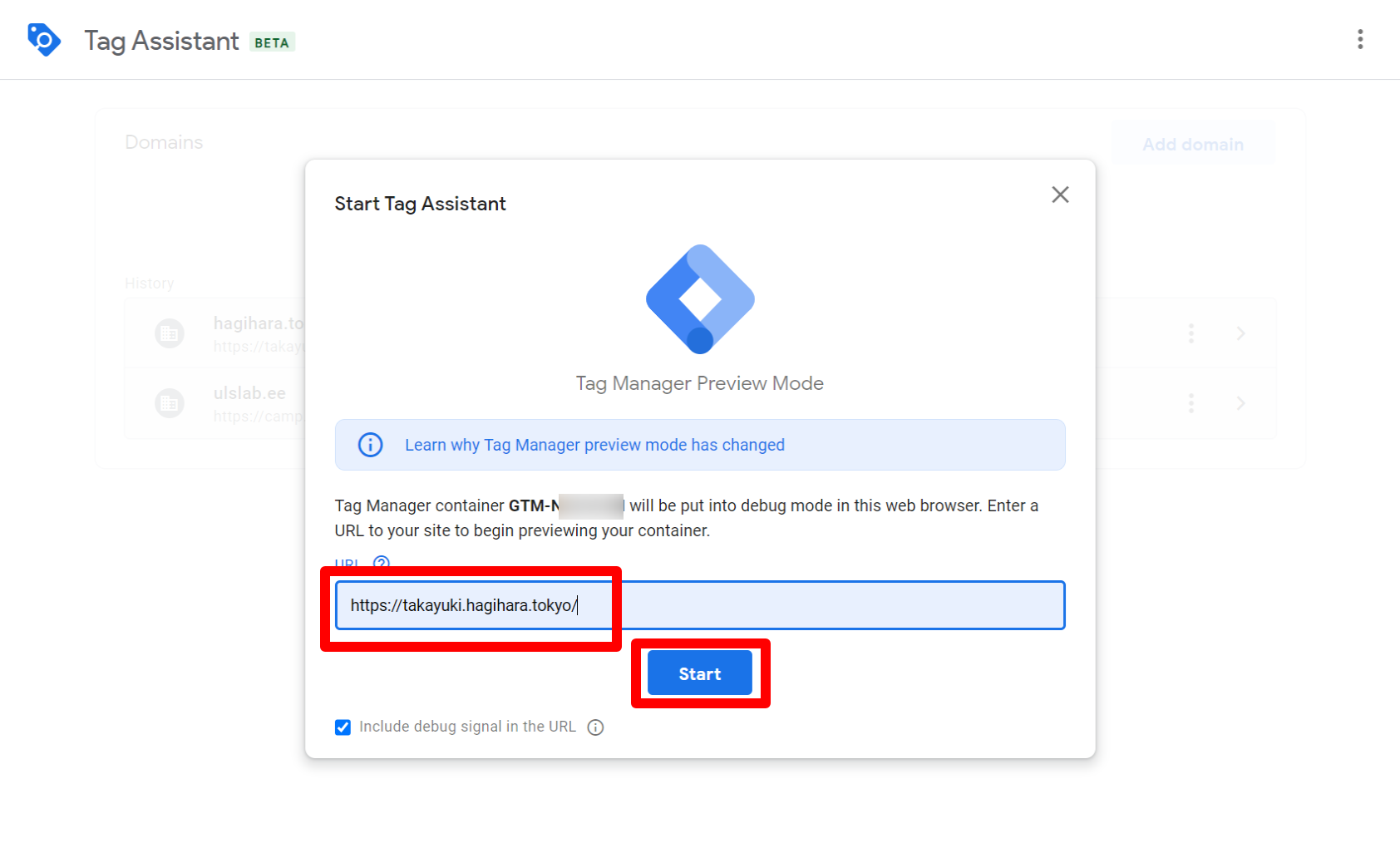Open more options for ulslab.ee row
The height and width of the screenshot is (843, 1400).
1191,403
